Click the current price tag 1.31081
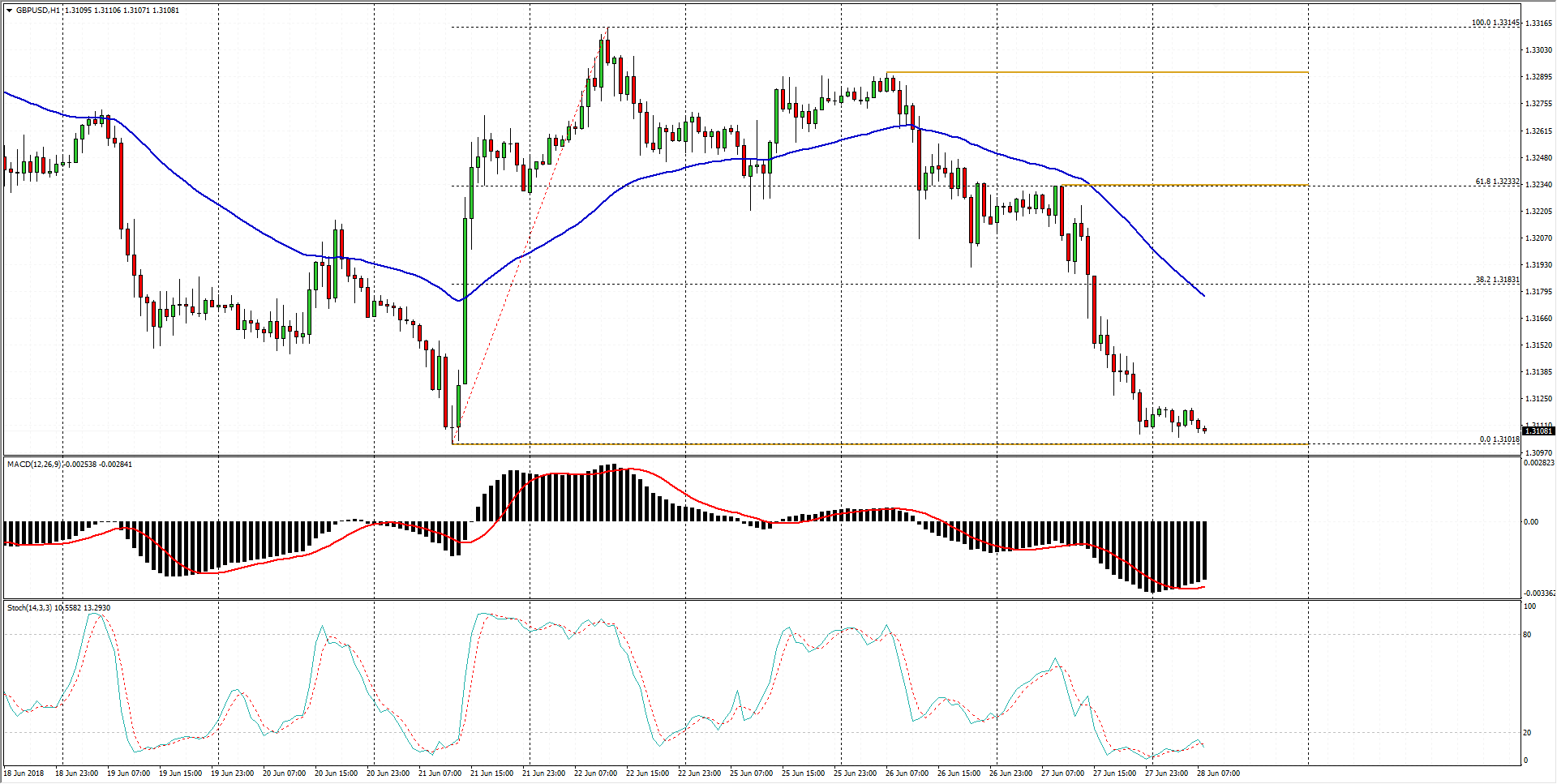The height and width of the screenshot is (784, 1557). (1538, 431)
